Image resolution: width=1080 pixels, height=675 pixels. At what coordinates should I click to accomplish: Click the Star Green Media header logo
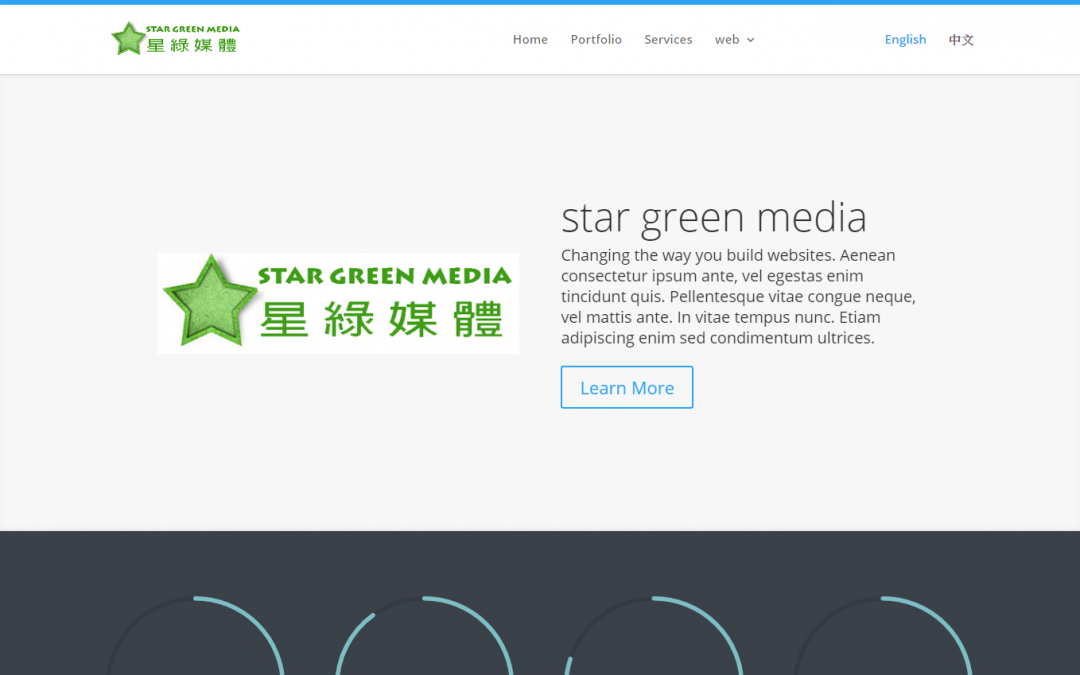click(176, 39)
